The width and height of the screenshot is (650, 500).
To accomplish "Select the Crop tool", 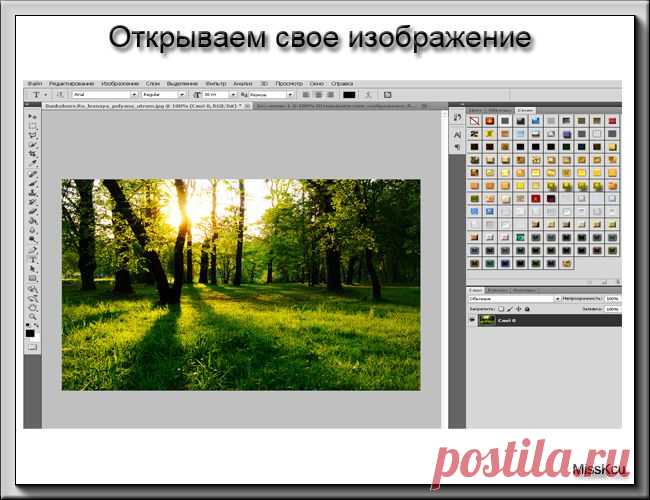I will [x=32, y=154].
